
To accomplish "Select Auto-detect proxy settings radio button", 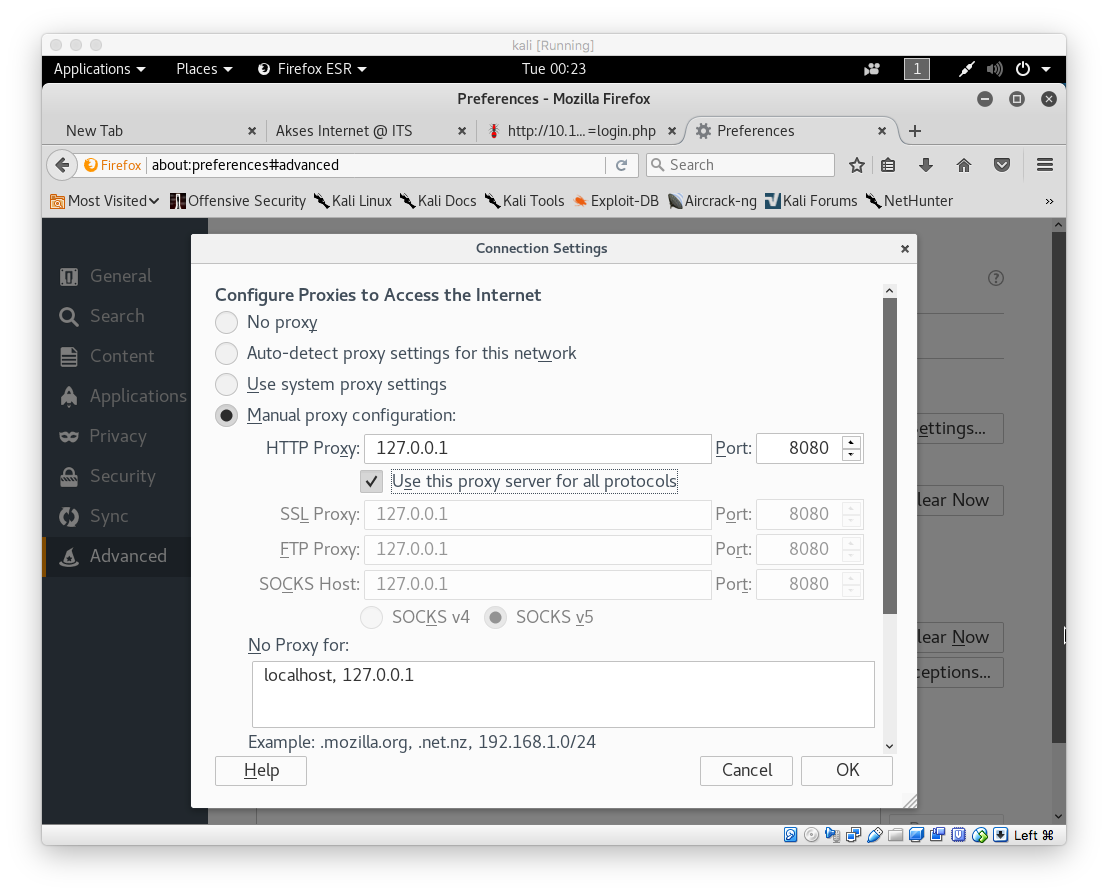I will (227, 353).
